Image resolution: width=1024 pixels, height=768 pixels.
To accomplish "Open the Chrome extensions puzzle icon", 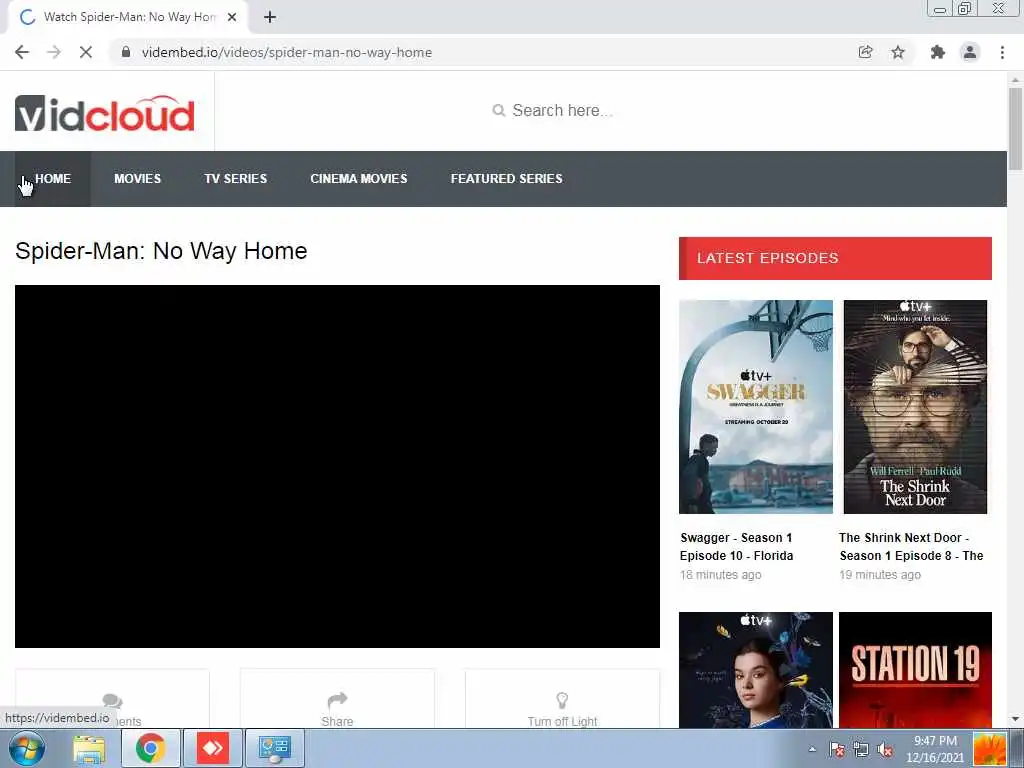I will [938, 52].
